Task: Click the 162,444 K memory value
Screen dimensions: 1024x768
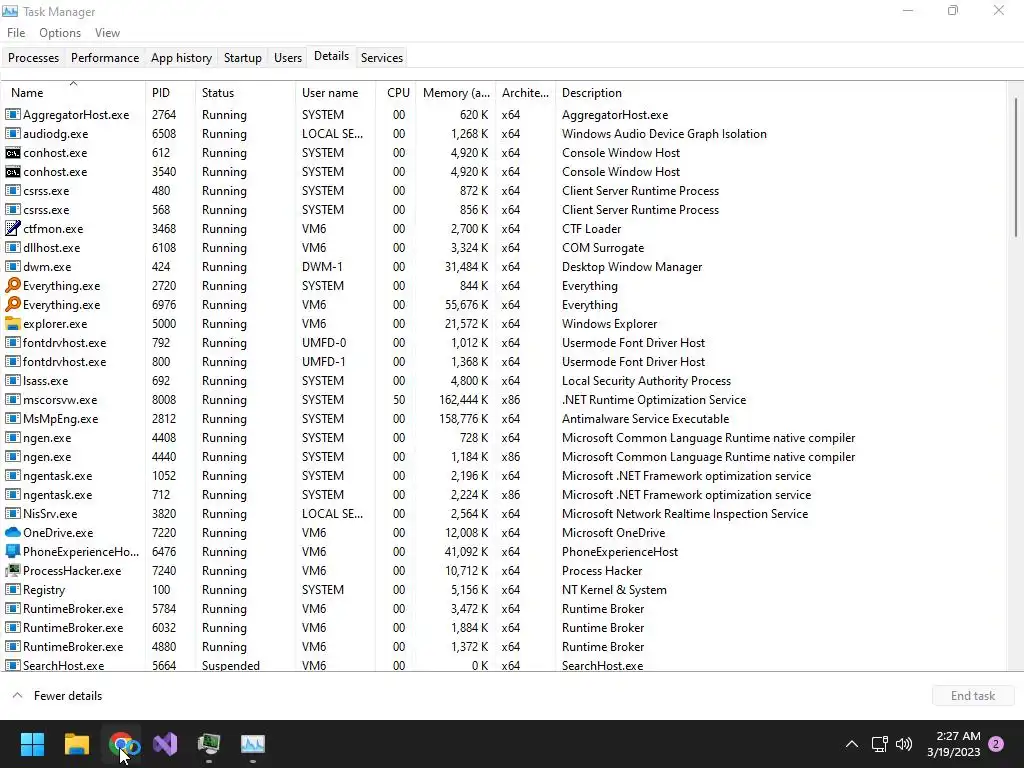Action: (463, 400)
